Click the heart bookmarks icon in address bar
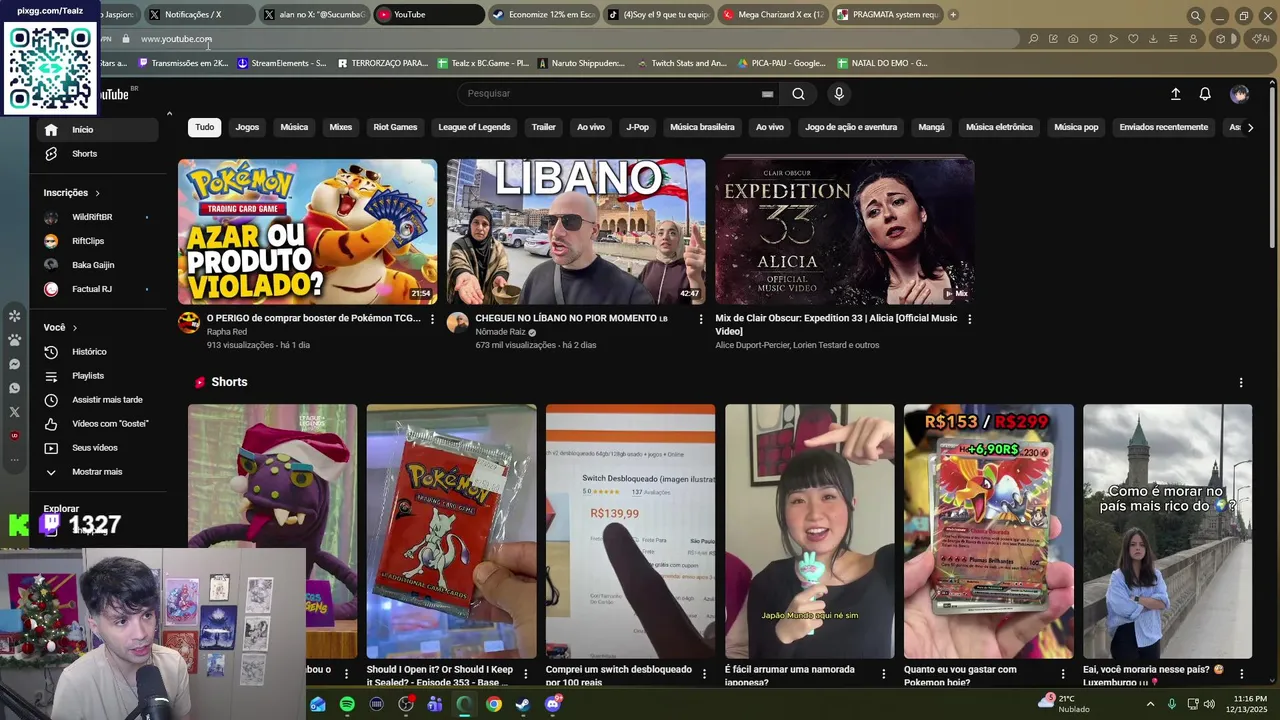The width and height of the screenshot is (1280, 720). point(1133,39)
